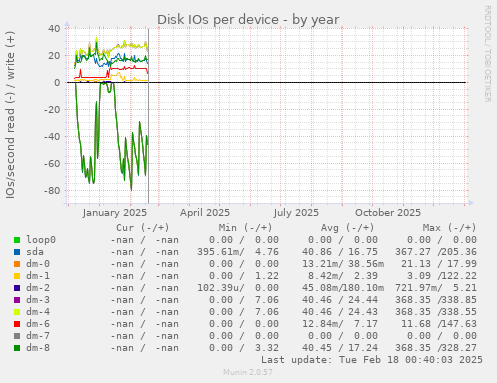
Task: Click the dm-8 max value '368.35 /328.27'
Action: tap(436, 348)
